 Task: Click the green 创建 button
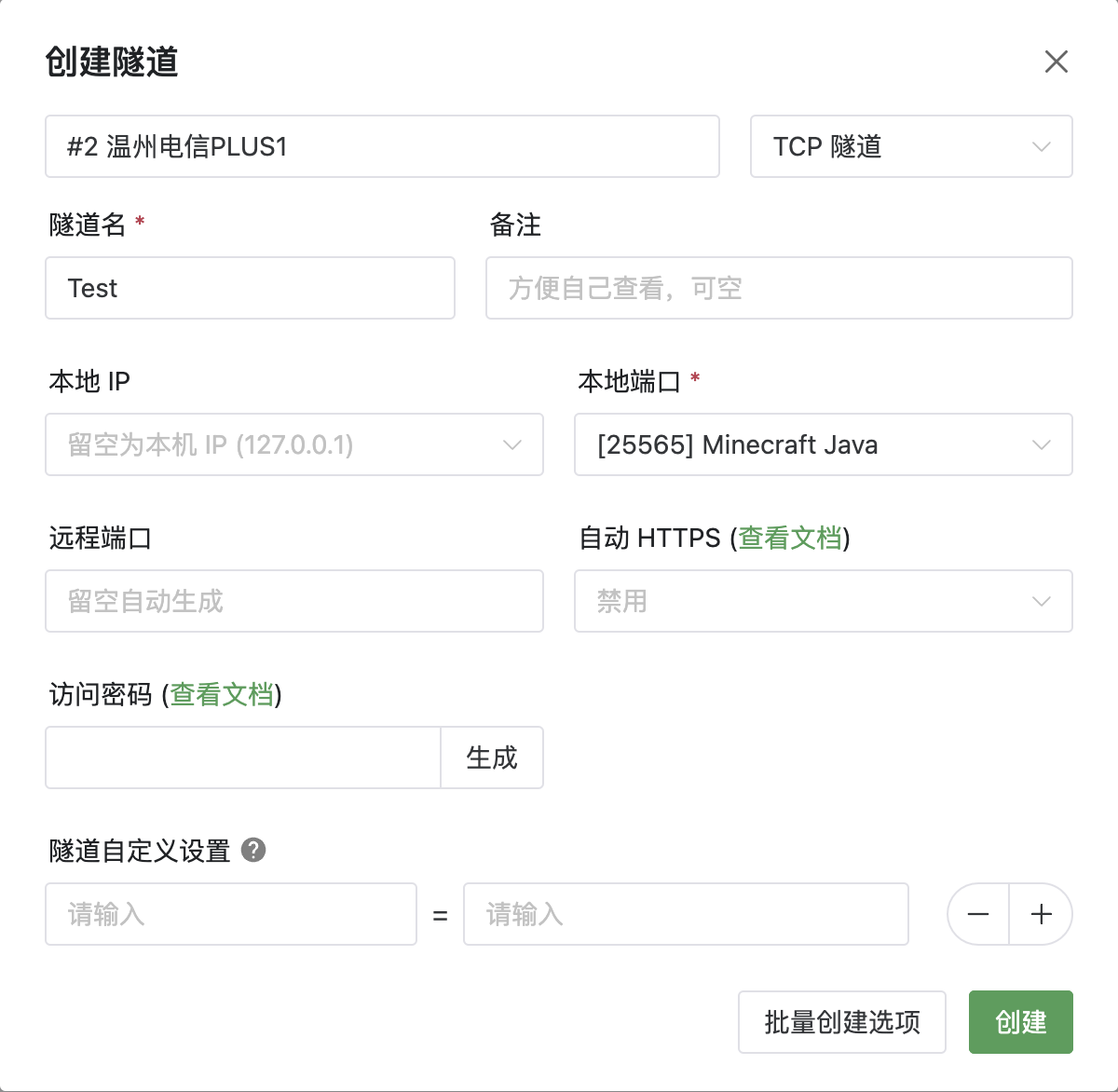(x=1021, y=1022)
